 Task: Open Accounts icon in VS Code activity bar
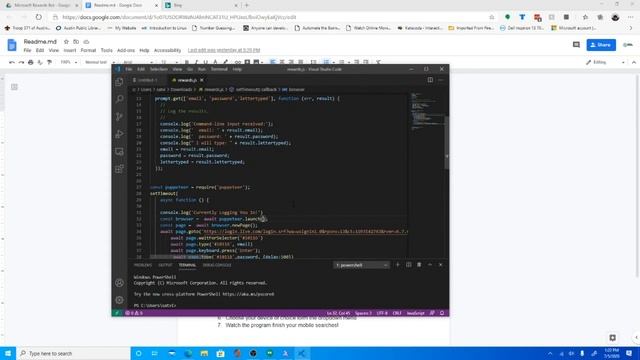(x=119, y=282)
